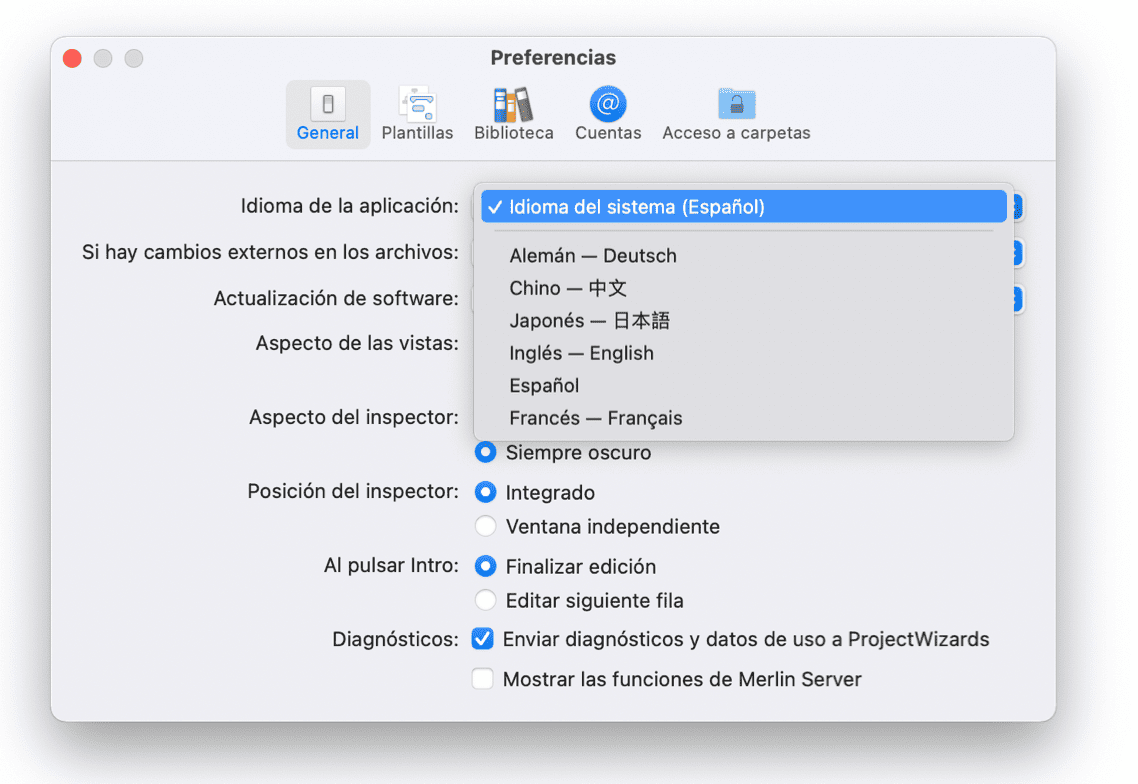Image resolution: width=1138 pixels, height=784 pixels.
Task: Click the Plantillas template icon
Action: tap(417, 100)
